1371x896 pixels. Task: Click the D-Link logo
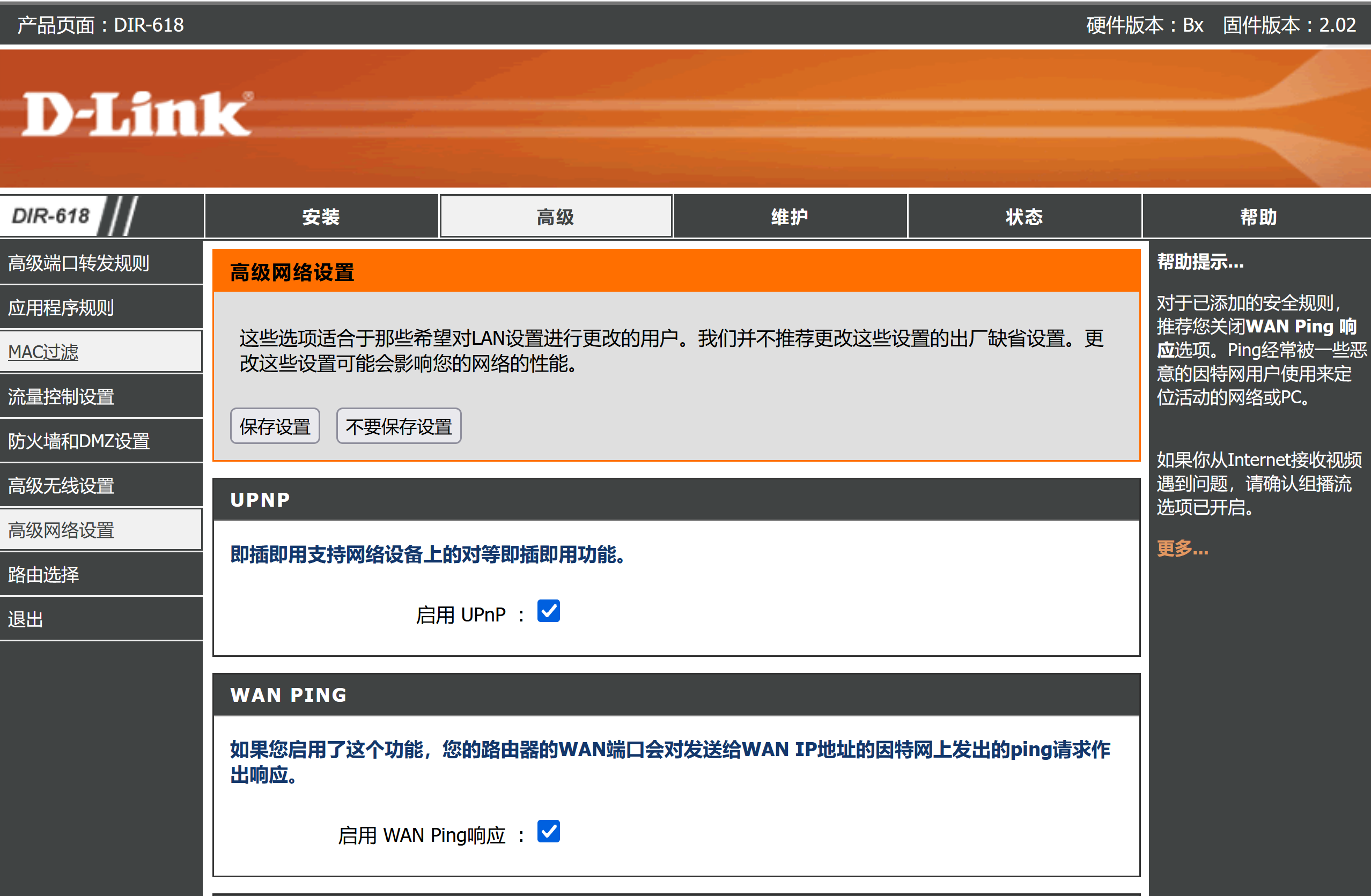[137, 114]
